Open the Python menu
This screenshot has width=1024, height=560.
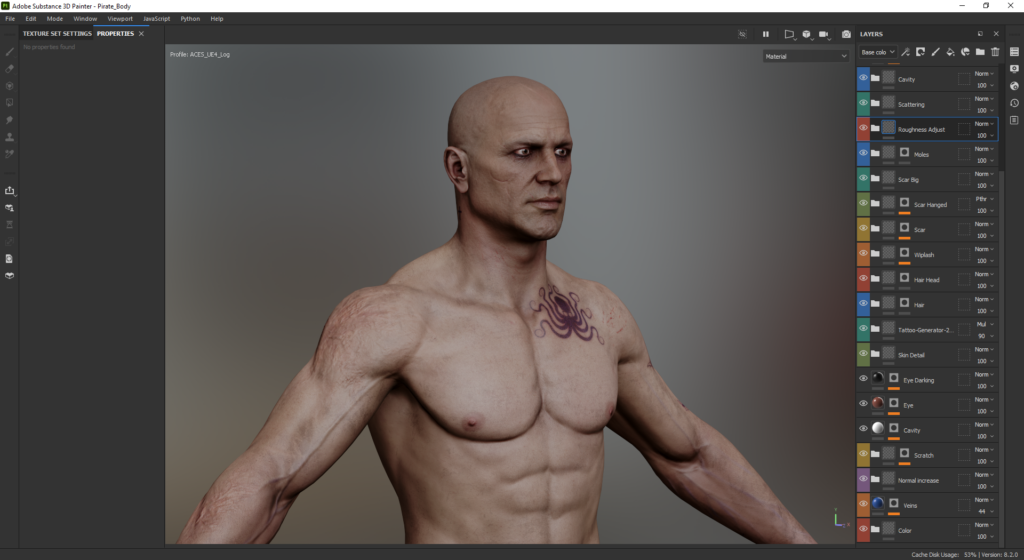click(x=190, y=19)
